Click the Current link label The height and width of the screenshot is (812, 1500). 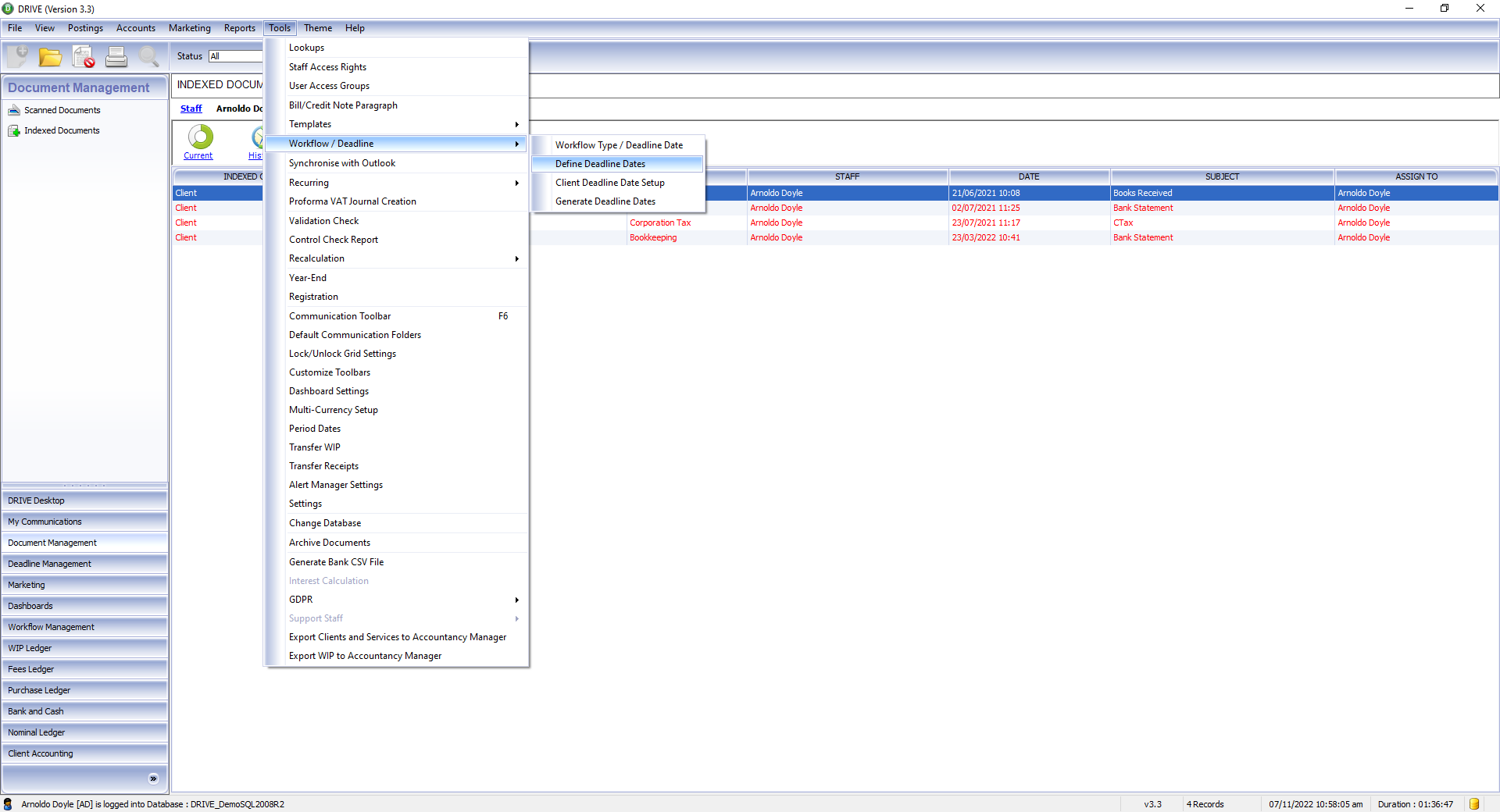(x=198, y=155)
